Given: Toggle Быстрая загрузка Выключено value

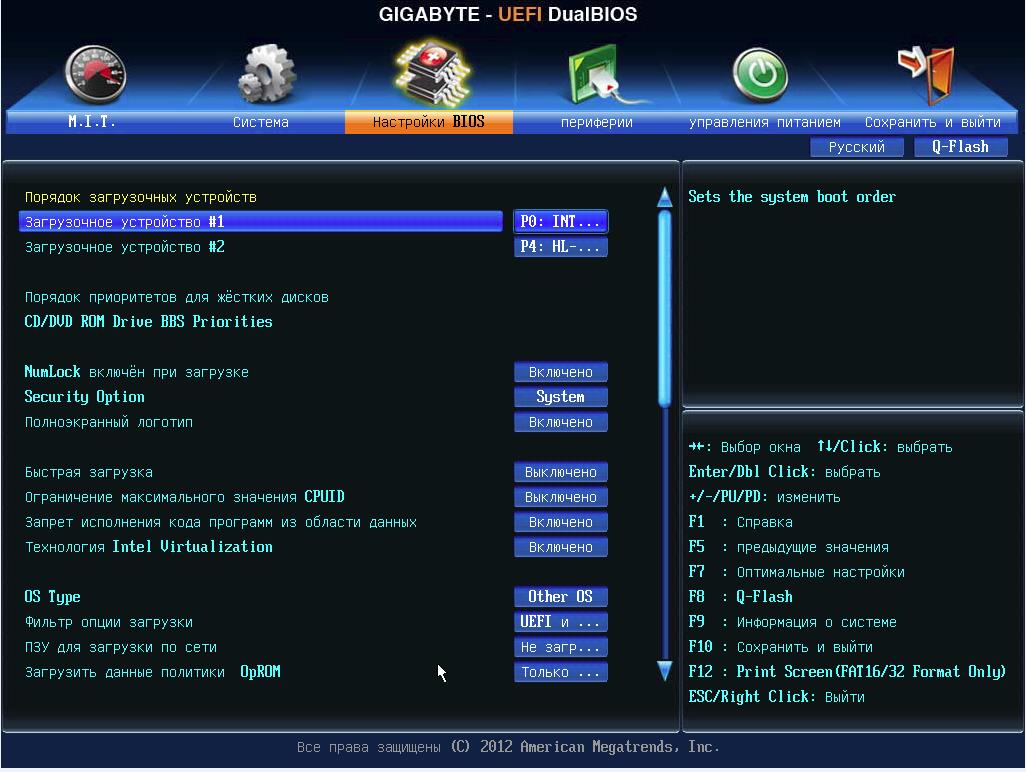Looking at the screenshot, I should (x=561, y=472).
